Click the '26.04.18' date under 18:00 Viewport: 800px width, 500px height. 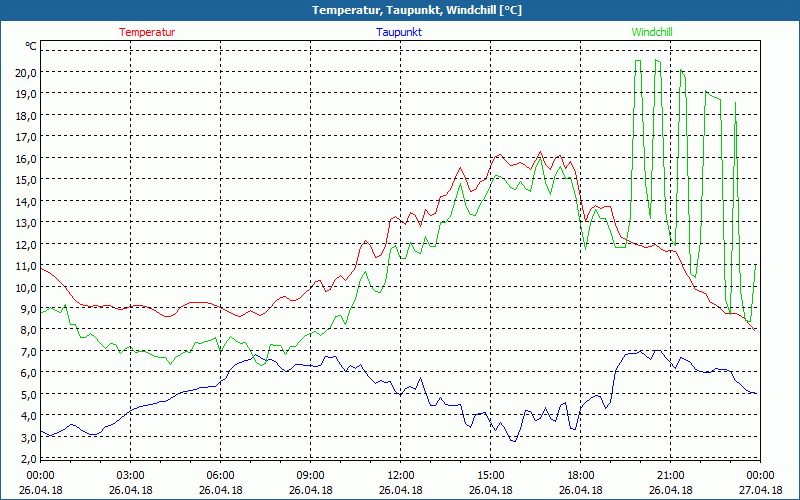click(581, 490)
